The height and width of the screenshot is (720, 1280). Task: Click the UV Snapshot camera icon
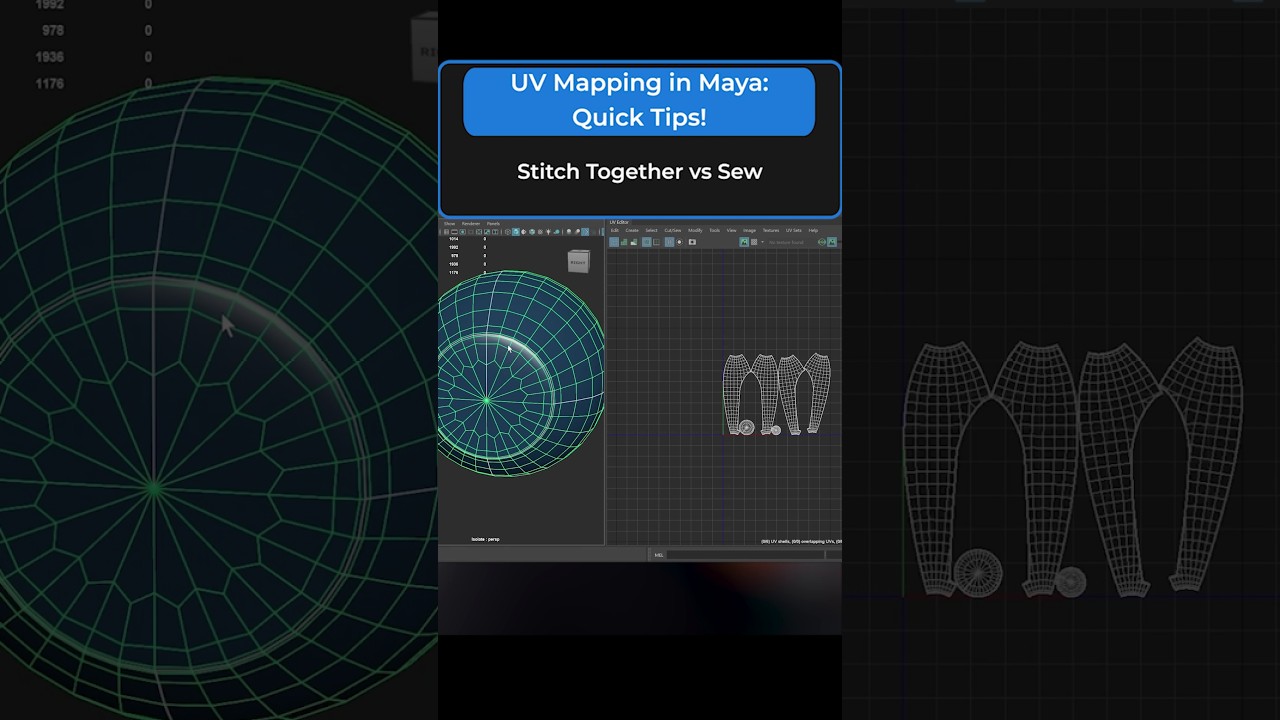692,242
